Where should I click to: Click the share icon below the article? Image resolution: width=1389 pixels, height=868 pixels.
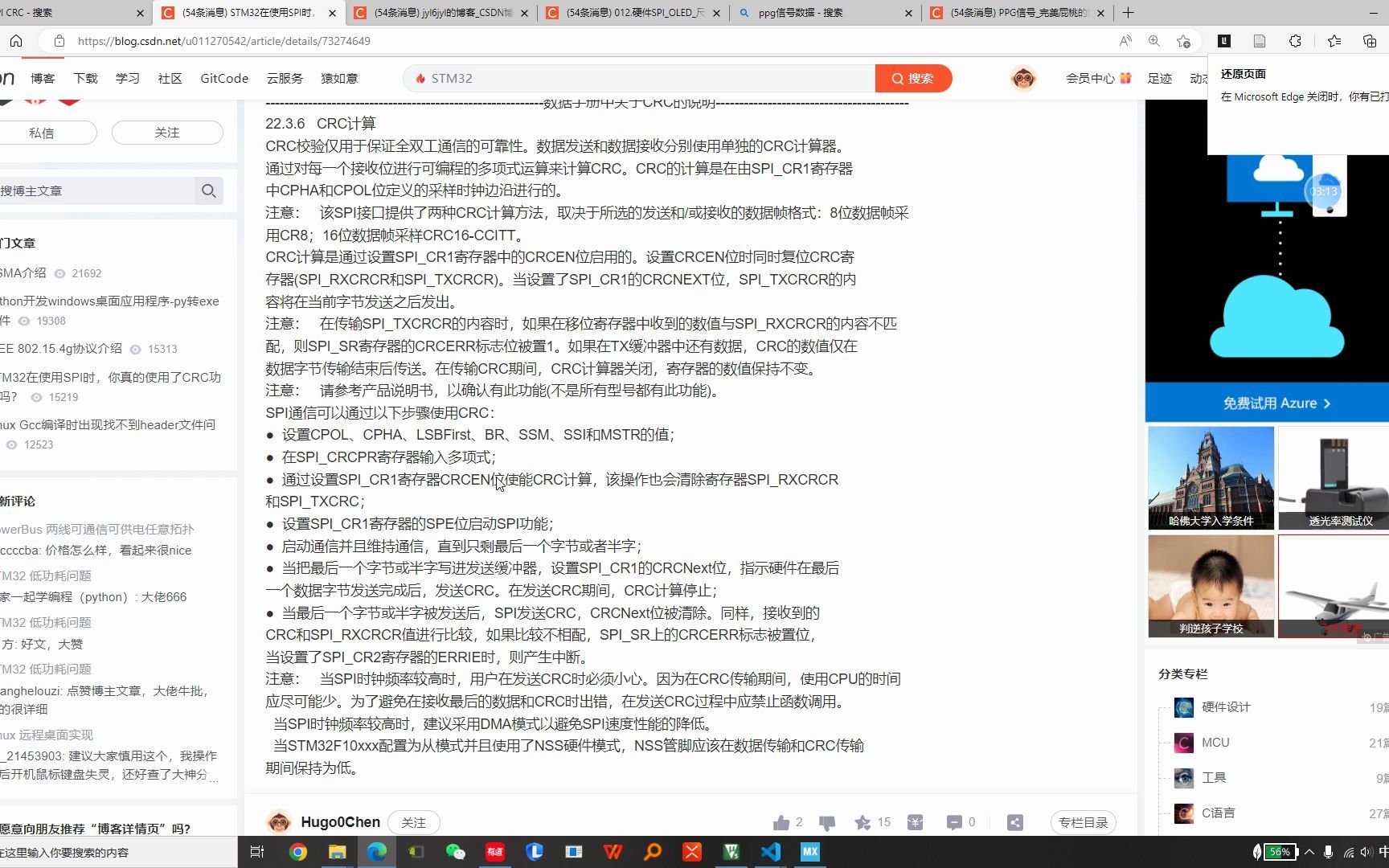[x=1014, y=821]
